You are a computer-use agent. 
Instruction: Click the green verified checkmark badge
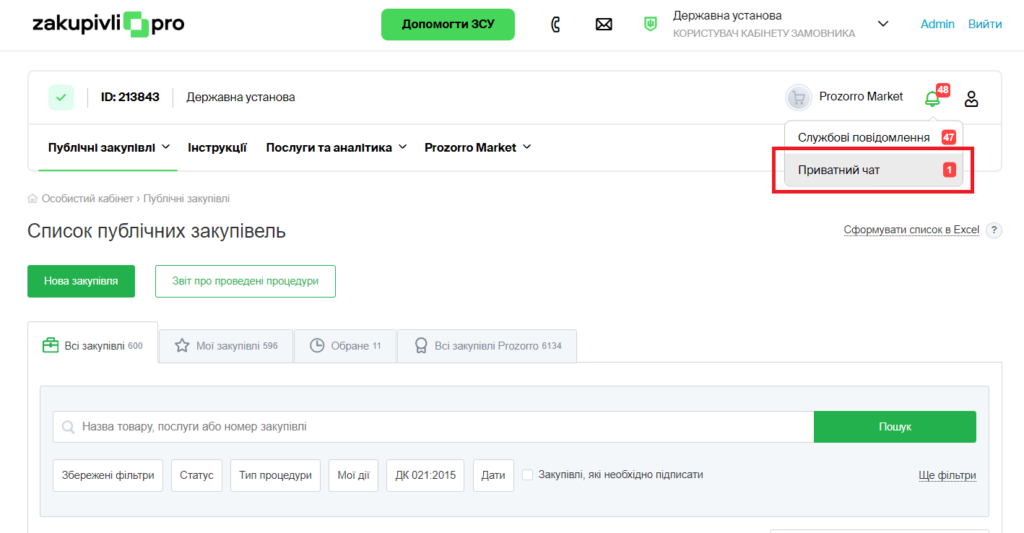(x=61, y=97)
